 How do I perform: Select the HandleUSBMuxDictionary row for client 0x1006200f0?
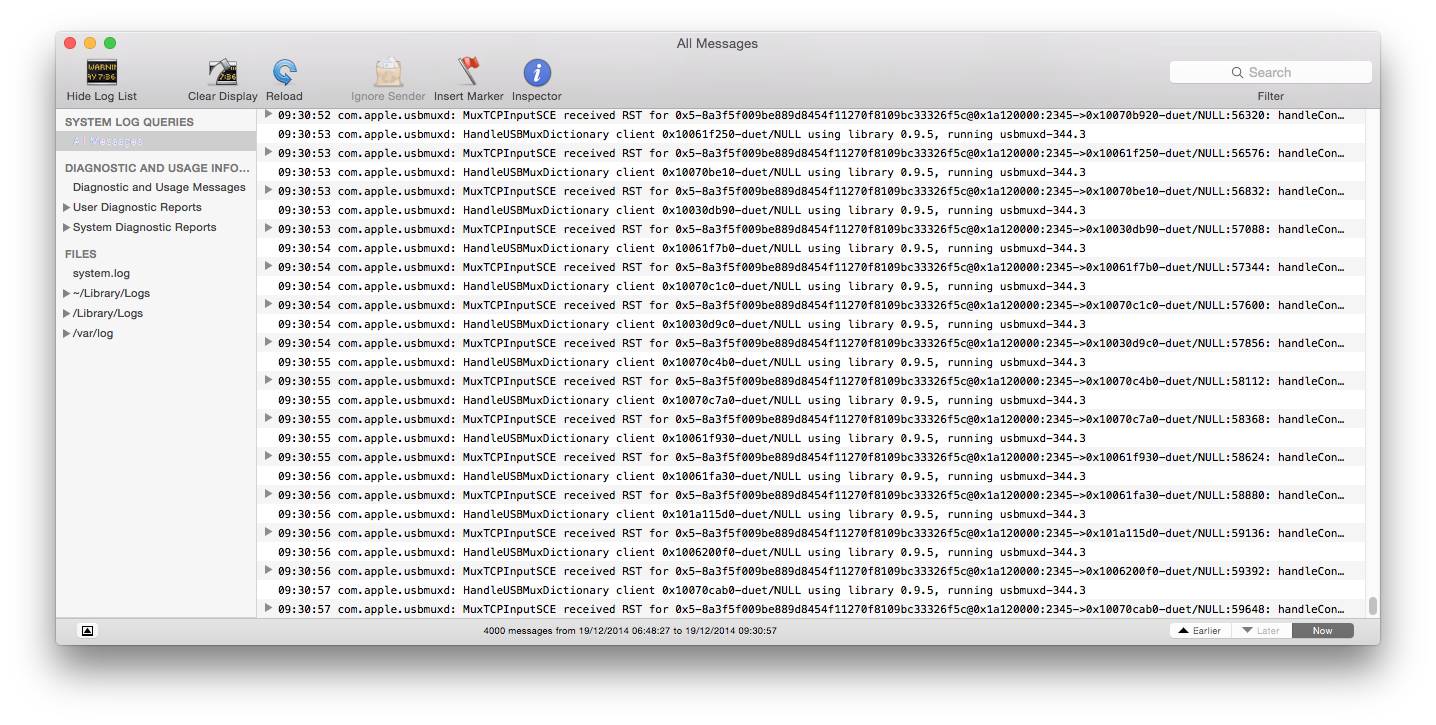811,552
